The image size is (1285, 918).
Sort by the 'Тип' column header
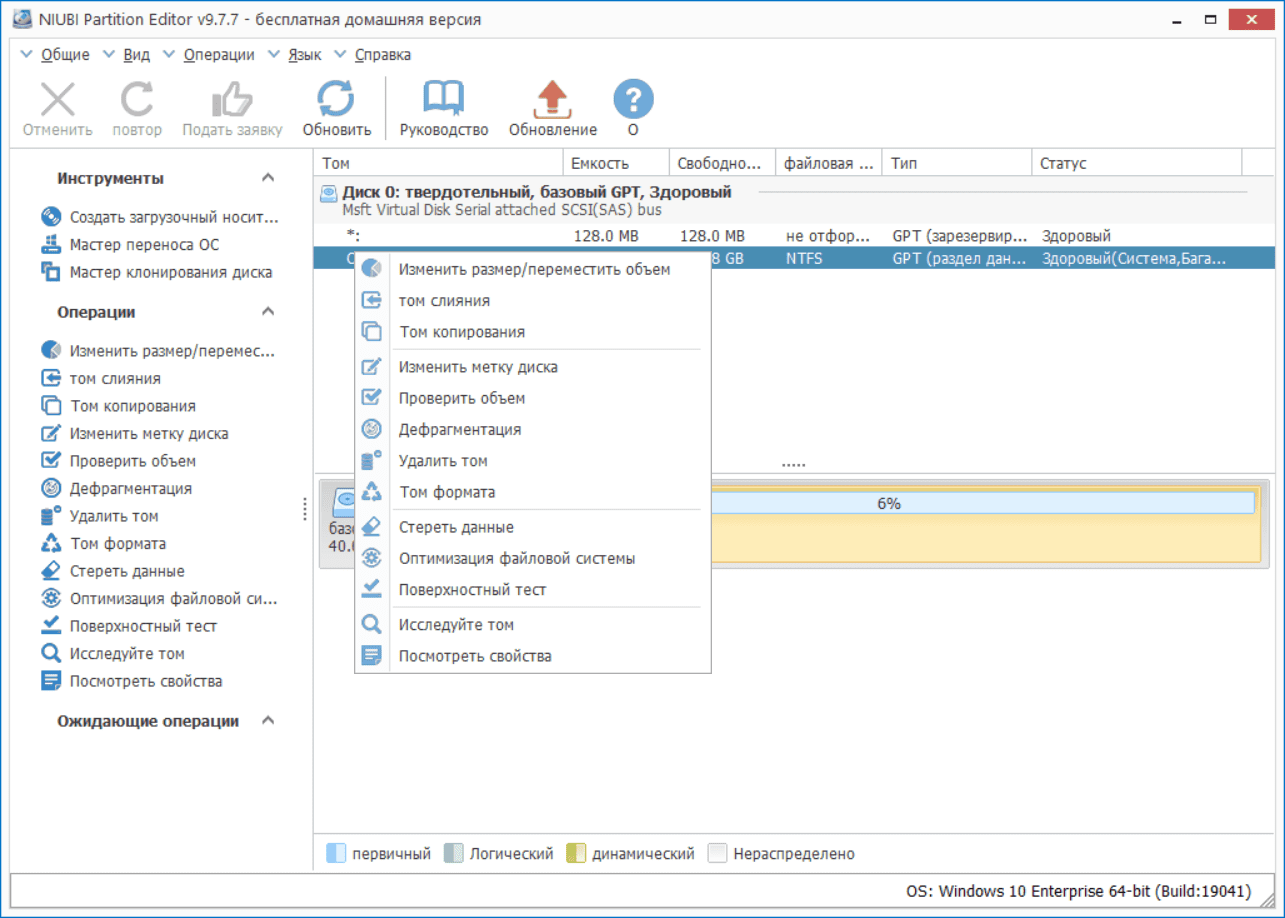coord(957,163)
